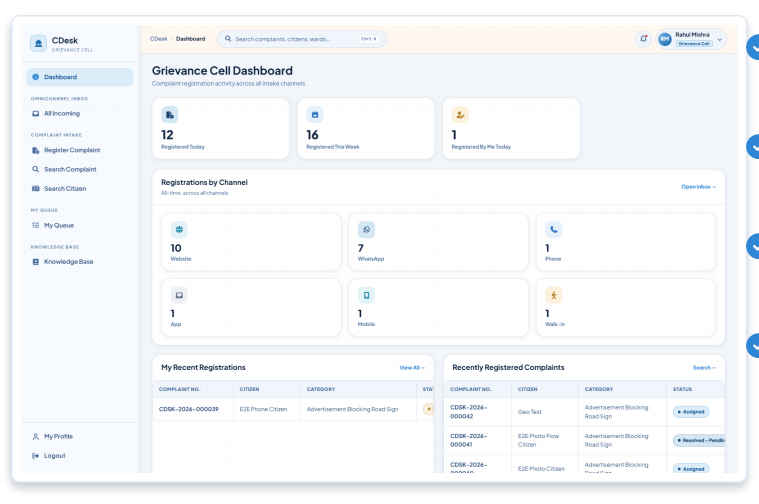
Task: Click the CDesk breadcrumb link
Action: click(158, 39)
